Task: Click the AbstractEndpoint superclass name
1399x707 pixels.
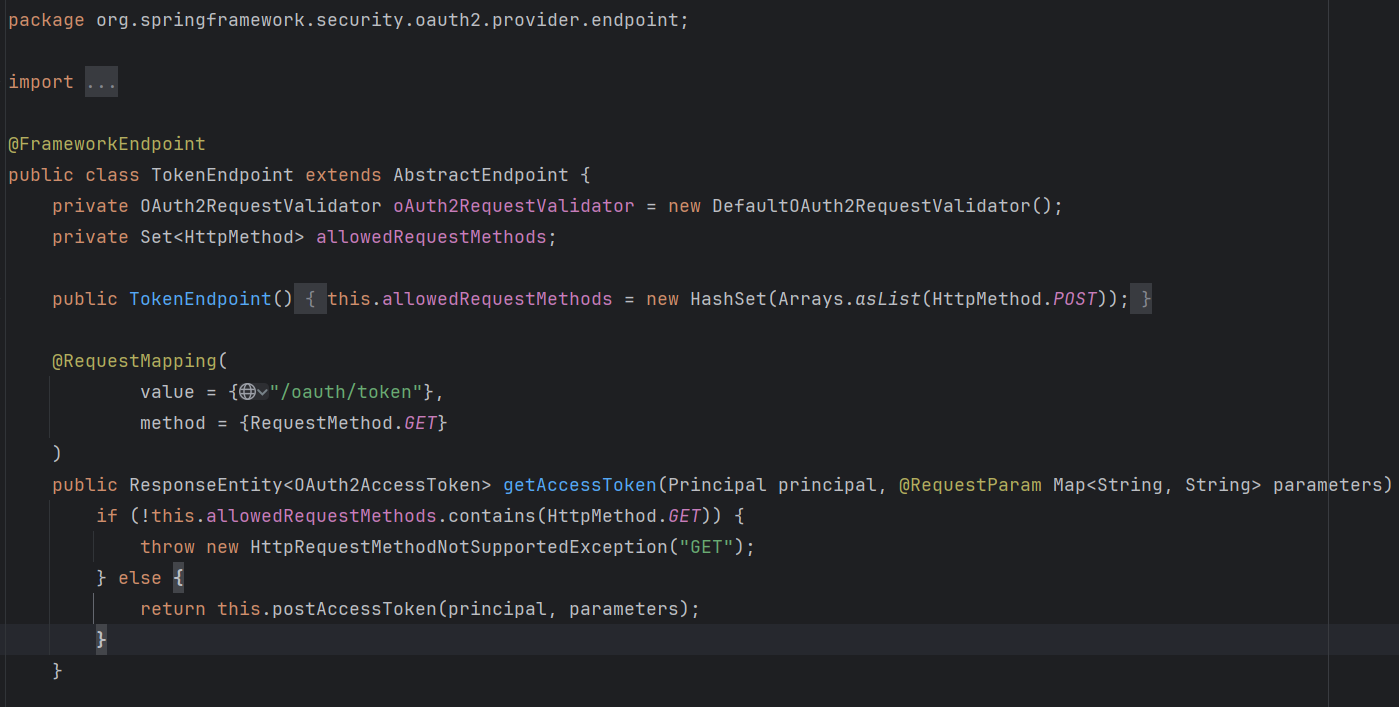Action: pyautogui.click(x=481, y=175)
